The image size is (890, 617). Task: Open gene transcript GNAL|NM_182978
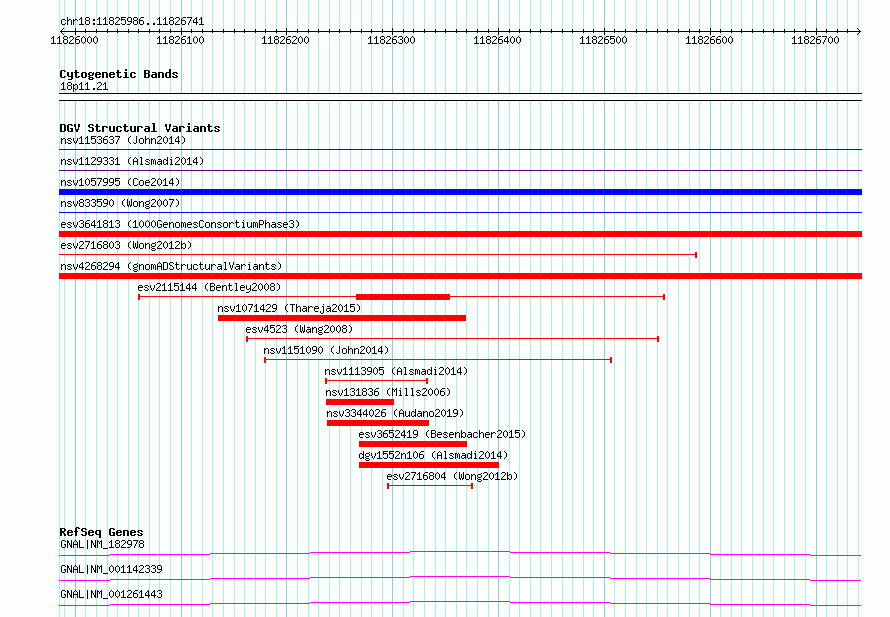click(102, 544)
